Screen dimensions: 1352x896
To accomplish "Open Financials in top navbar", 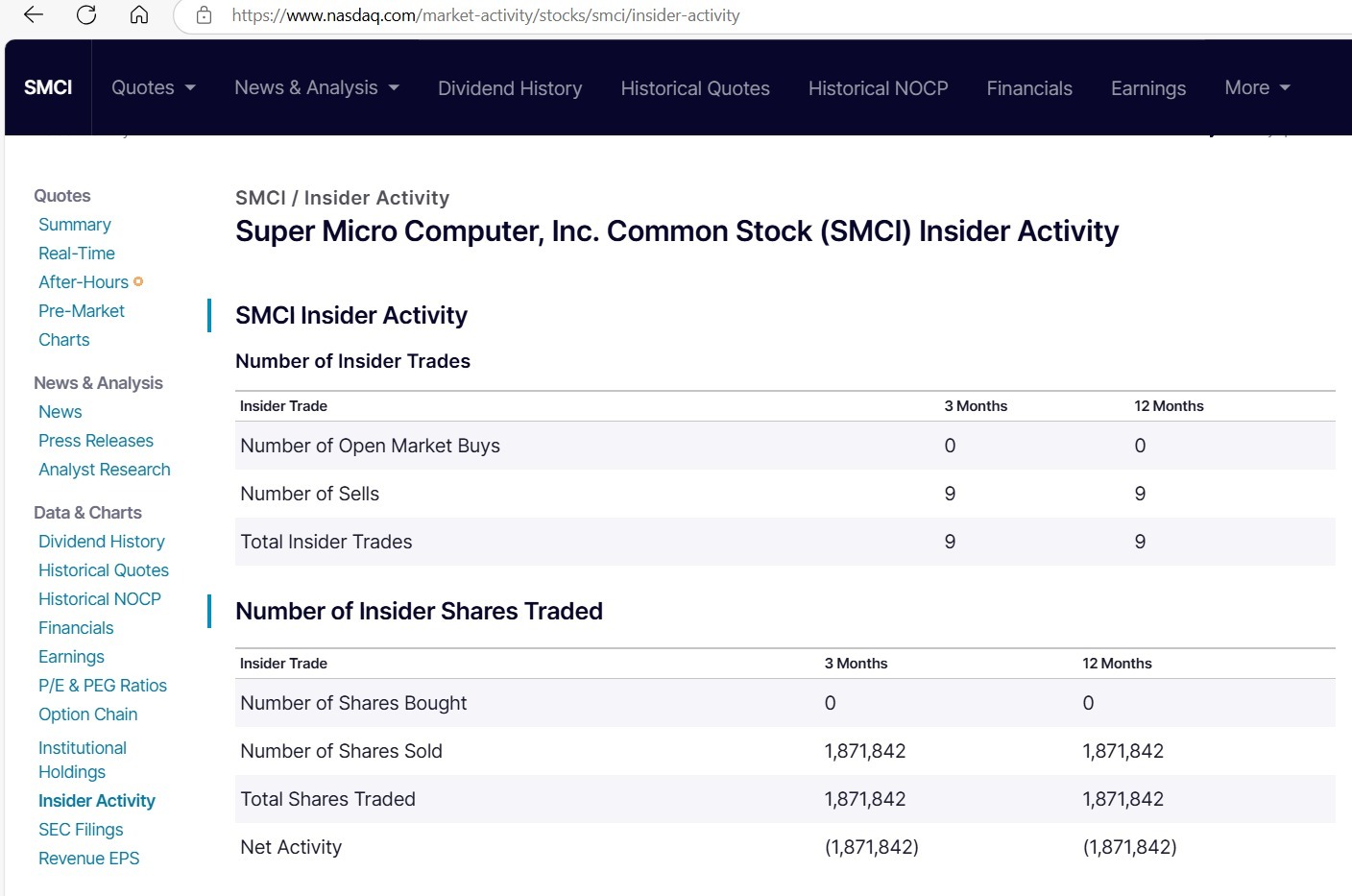I will (x=1029, y=88).
